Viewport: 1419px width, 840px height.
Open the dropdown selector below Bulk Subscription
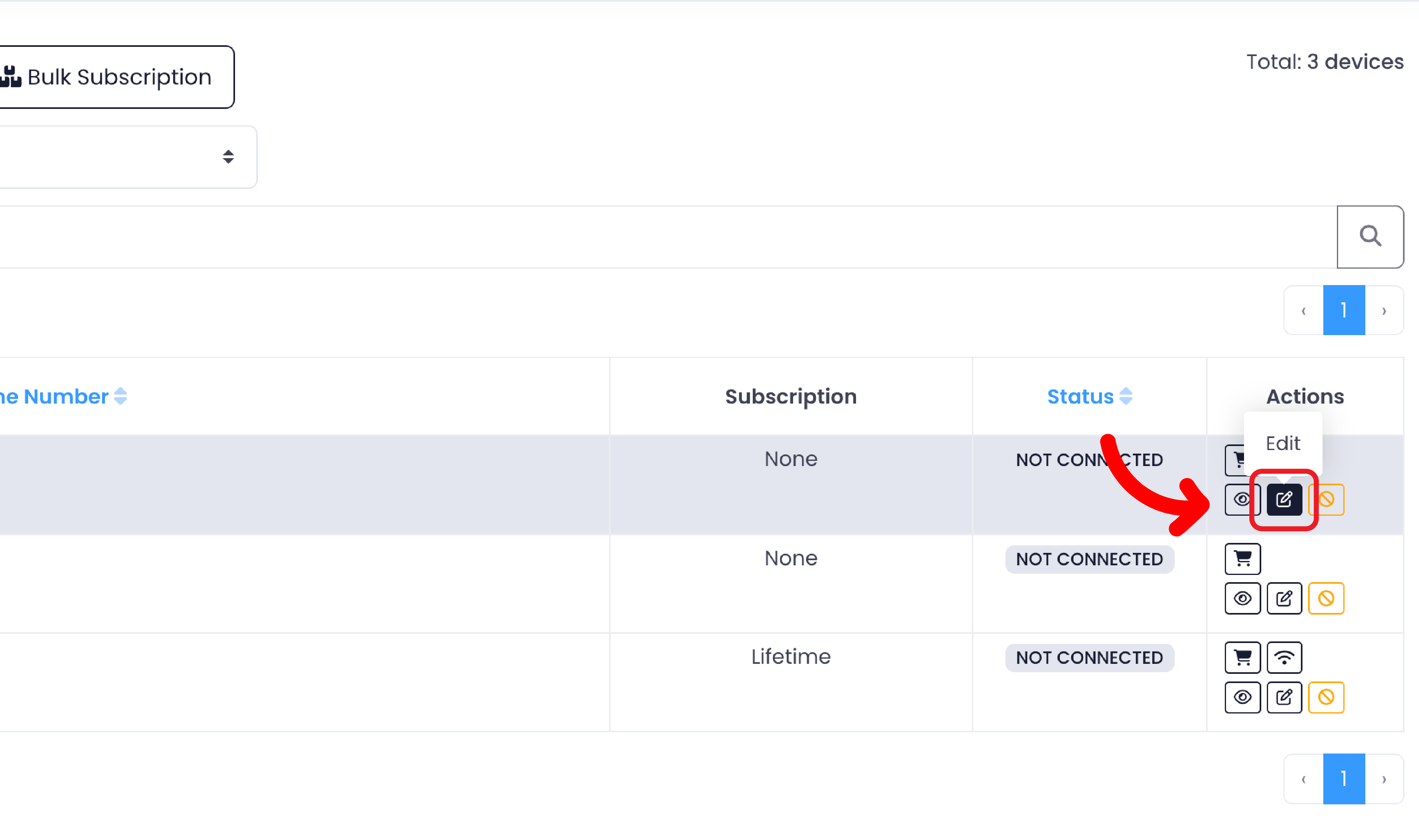tap(125, 157)
